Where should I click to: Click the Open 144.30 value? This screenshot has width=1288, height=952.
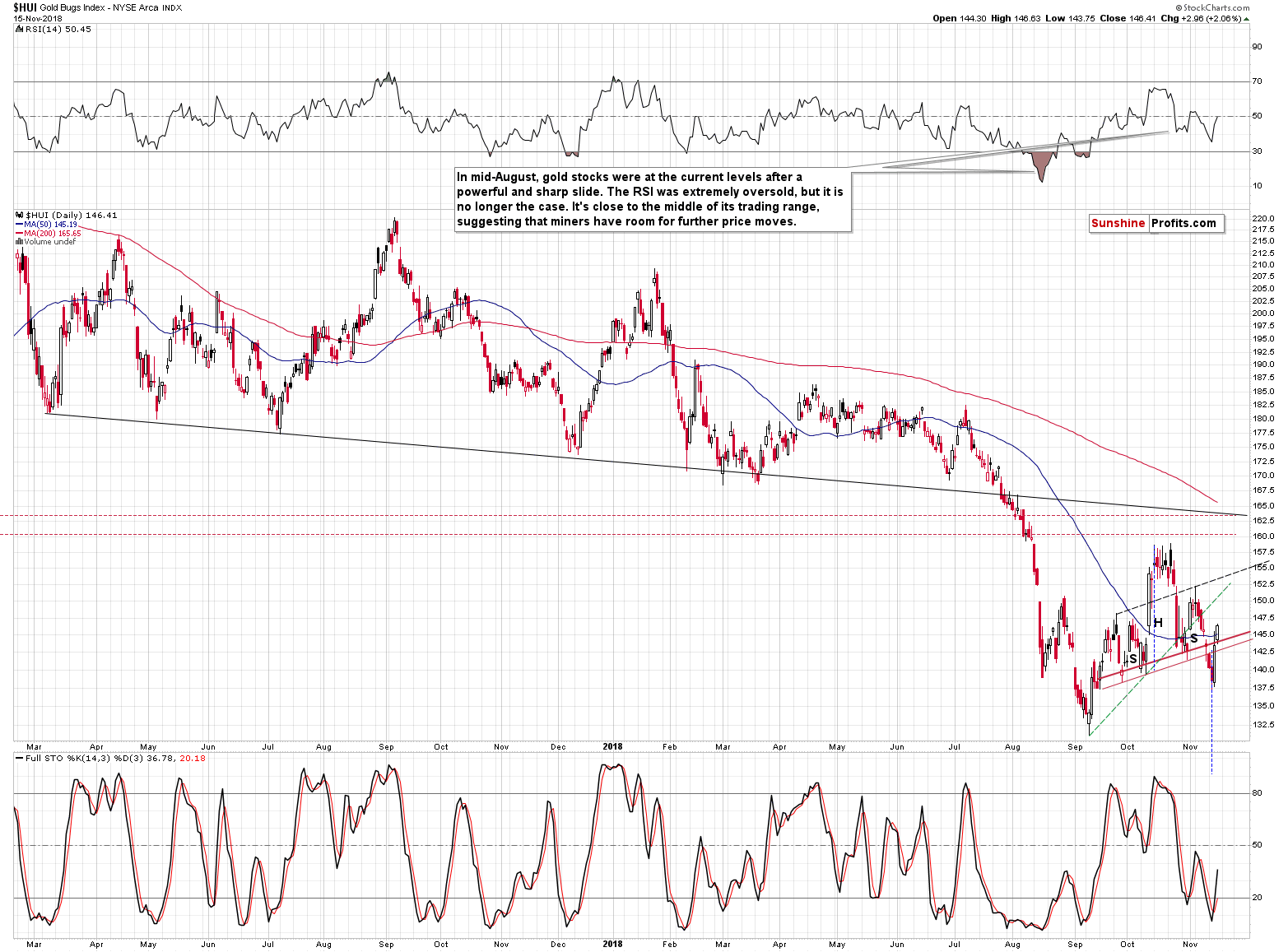960,18
